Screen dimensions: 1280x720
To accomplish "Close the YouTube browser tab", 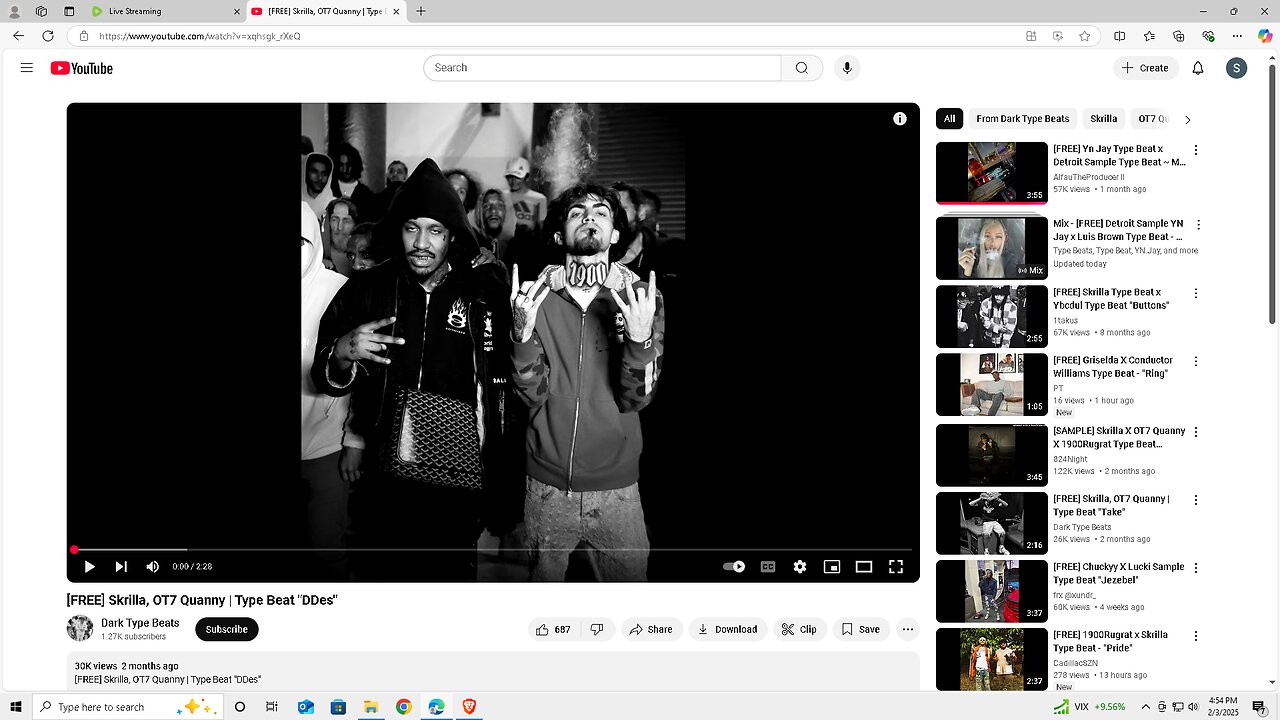I will [x=397, y=12].
